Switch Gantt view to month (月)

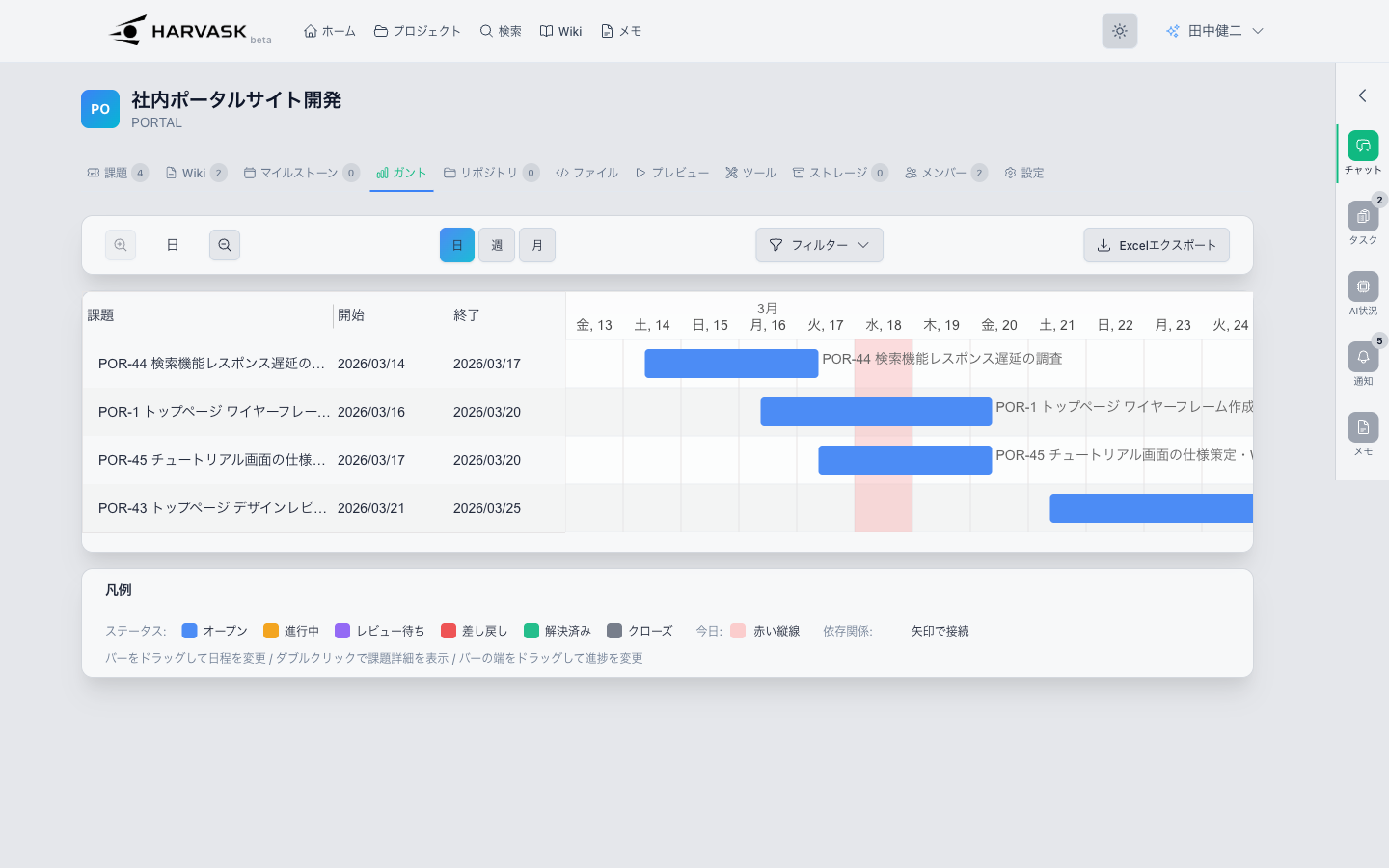pos(537,245)
